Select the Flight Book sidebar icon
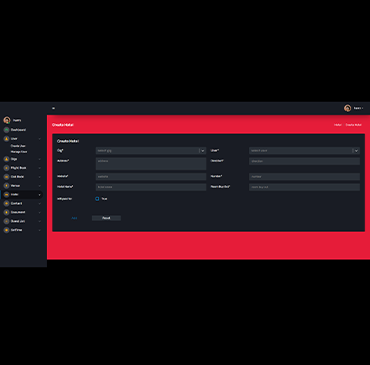Screen dimensions: 370x365 pos(6,168)
